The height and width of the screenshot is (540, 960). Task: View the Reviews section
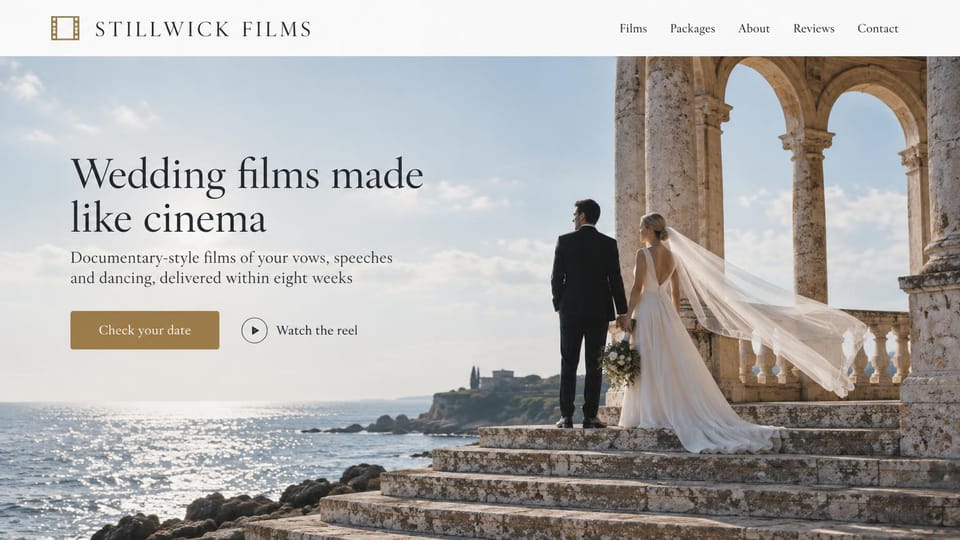[814, 28]
